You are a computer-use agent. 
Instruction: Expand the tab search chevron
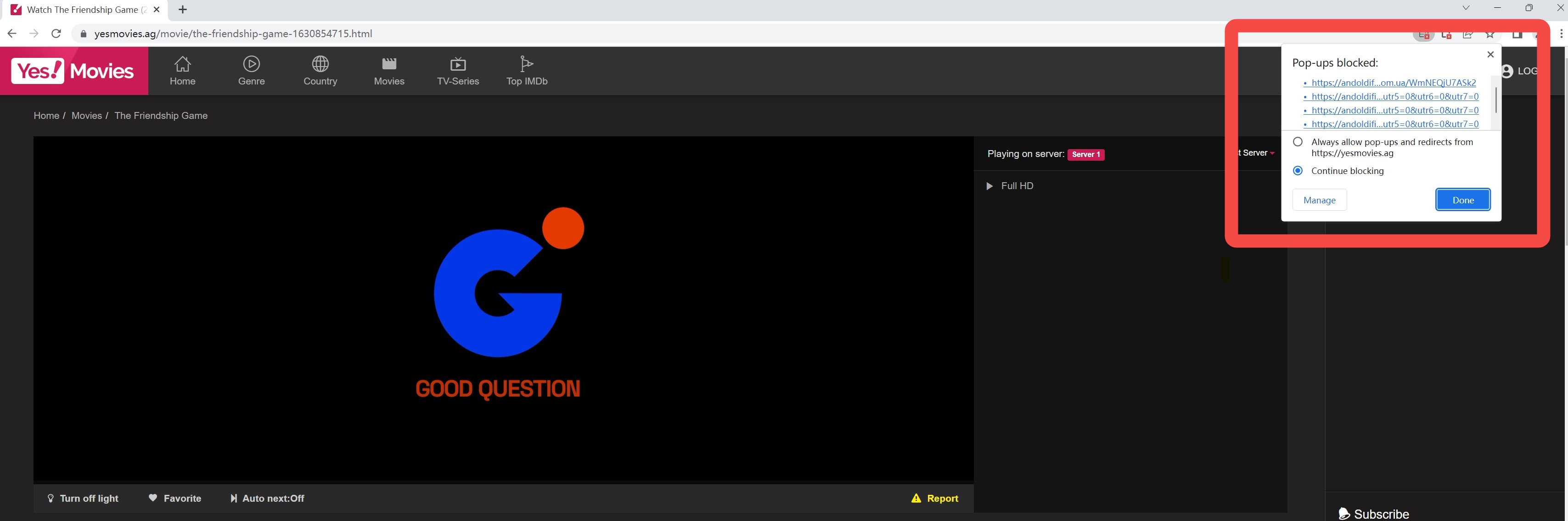click(x=1466, y=8)
